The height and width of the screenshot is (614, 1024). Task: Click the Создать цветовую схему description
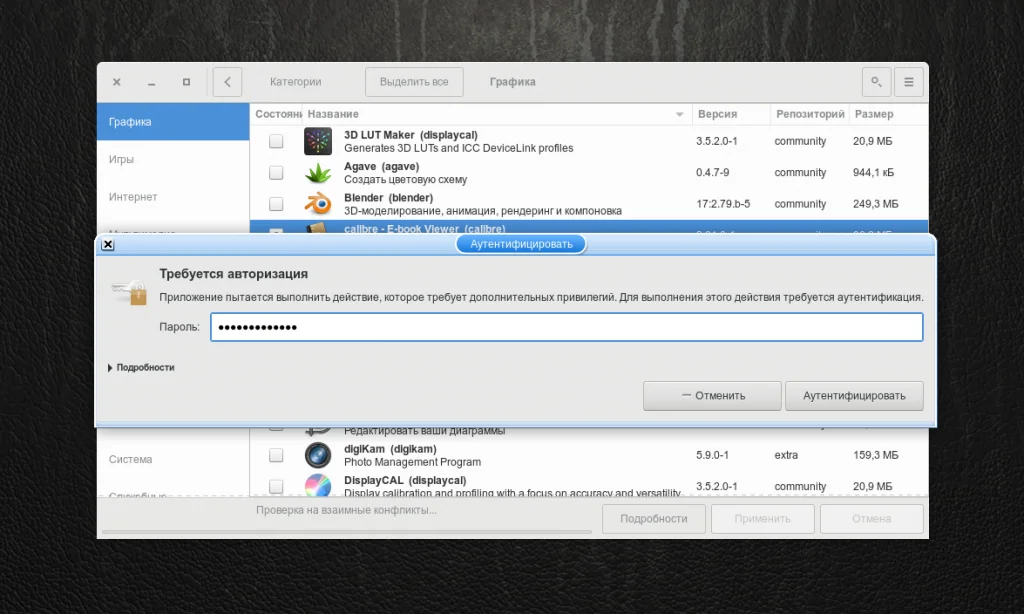click(406, 180)
